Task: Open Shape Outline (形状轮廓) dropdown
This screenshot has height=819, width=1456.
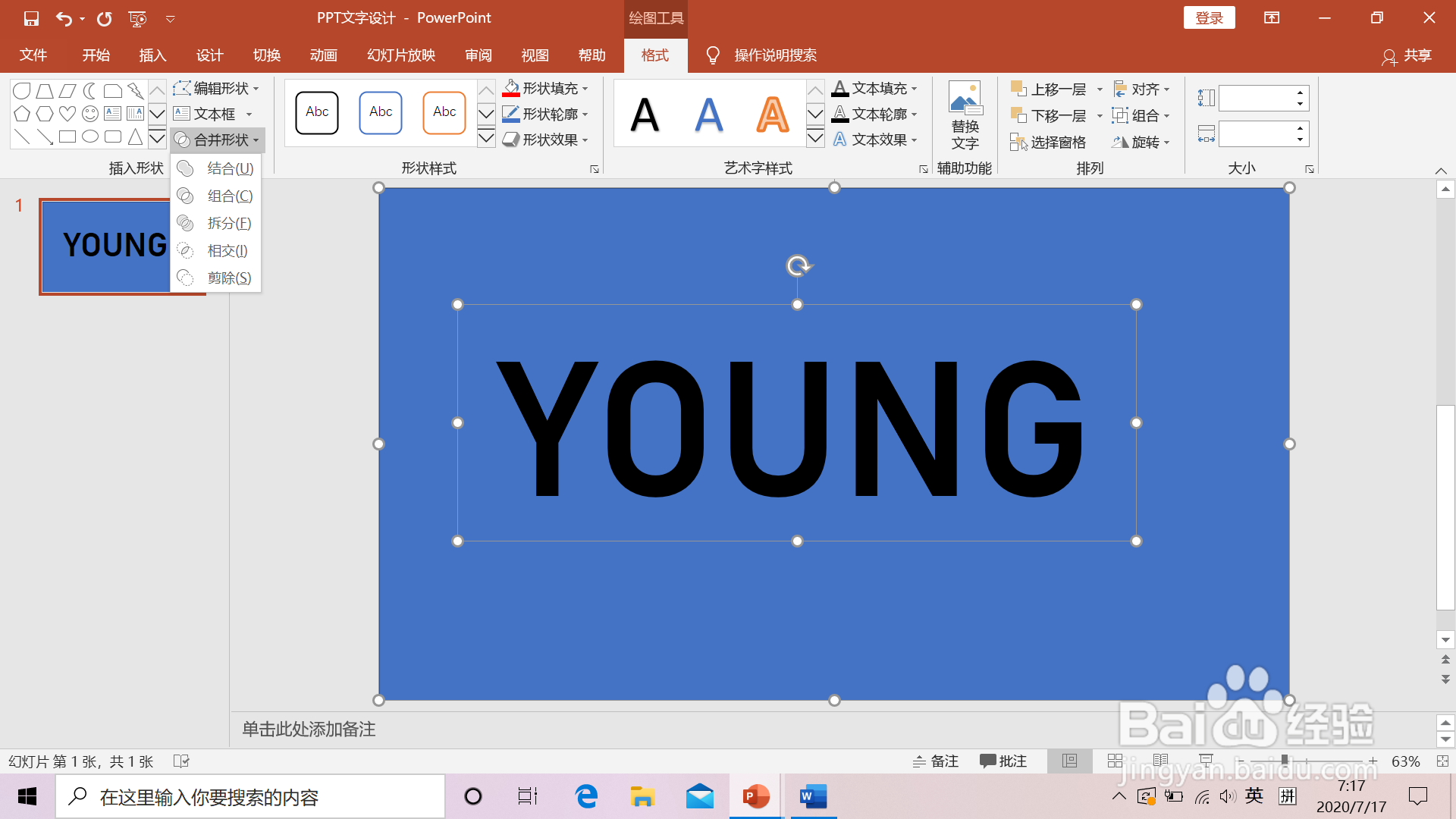Action: tap(545, 114)
